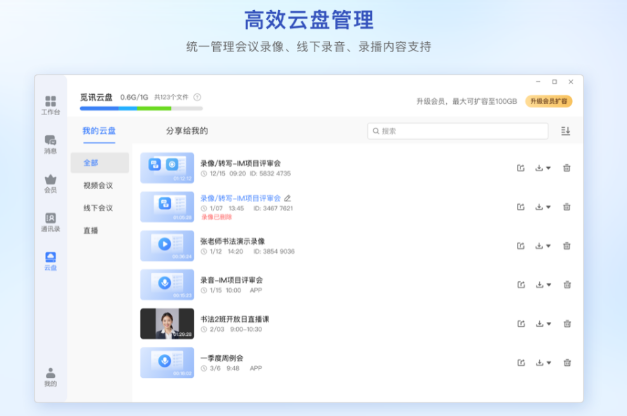This screenshot has width=627, height=416.
Task: Open the 一季度周例会 audio thumbnail
Action: click(167, 362)
